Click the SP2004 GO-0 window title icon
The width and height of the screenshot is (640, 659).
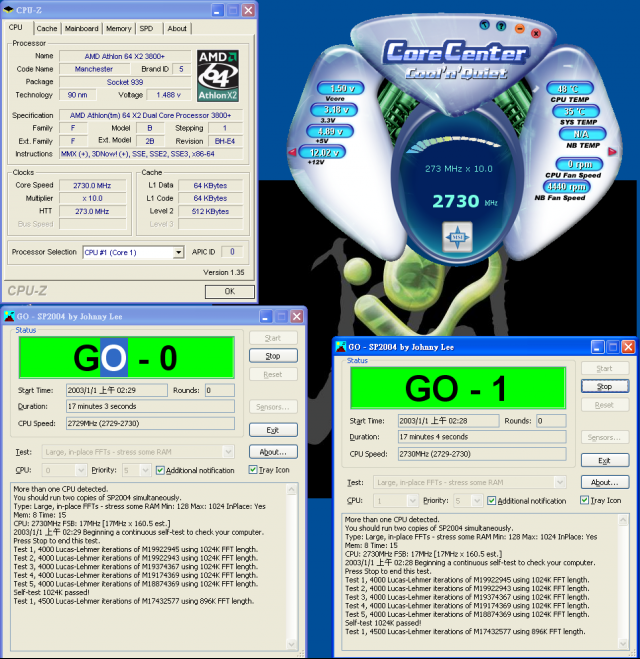click(x=9, y=316)
